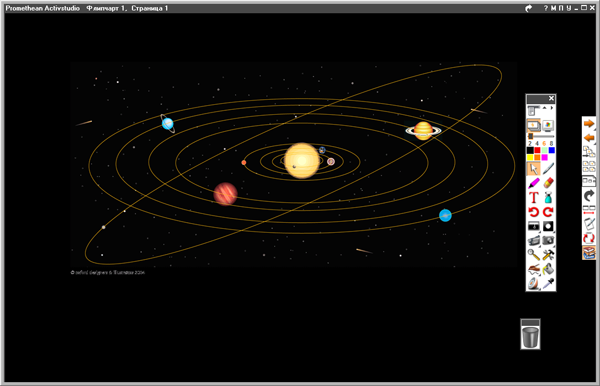The image size is (600, 386).
Task: Open the Page notes icon in side toolbar
Action: [589, 180]
